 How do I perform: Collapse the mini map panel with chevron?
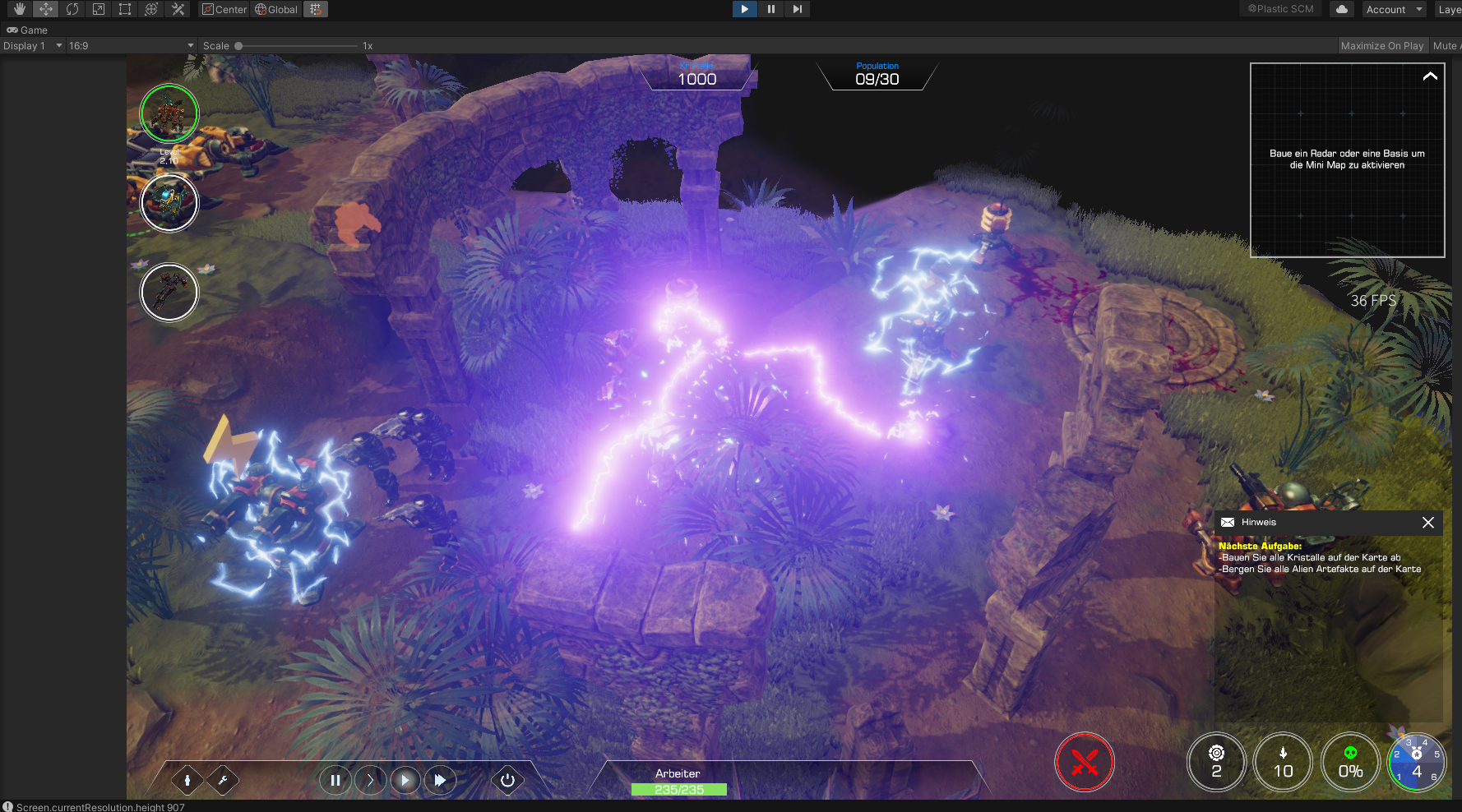(1430, 76)
